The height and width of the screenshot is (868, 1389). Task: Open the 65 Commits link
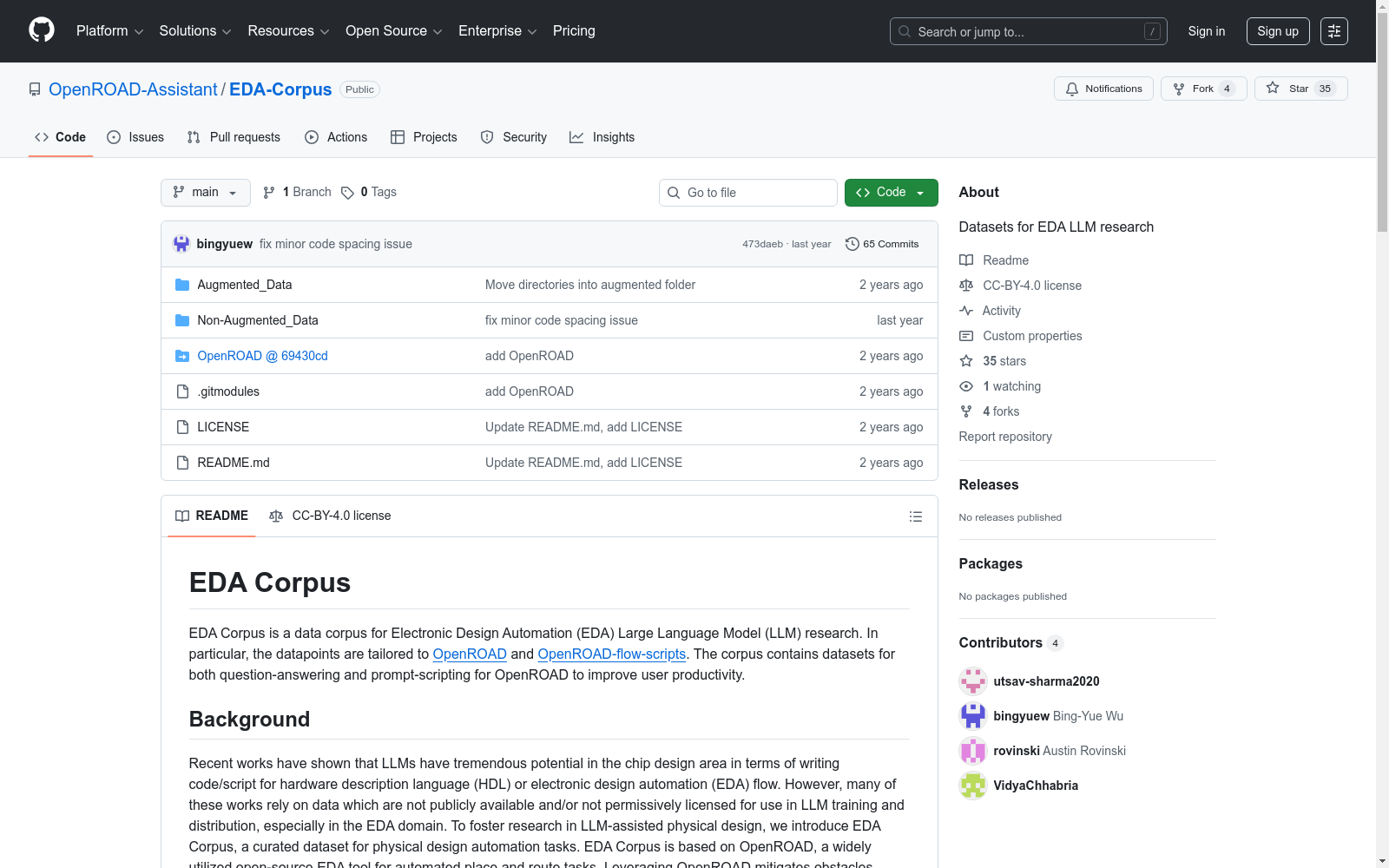point(882,244)
